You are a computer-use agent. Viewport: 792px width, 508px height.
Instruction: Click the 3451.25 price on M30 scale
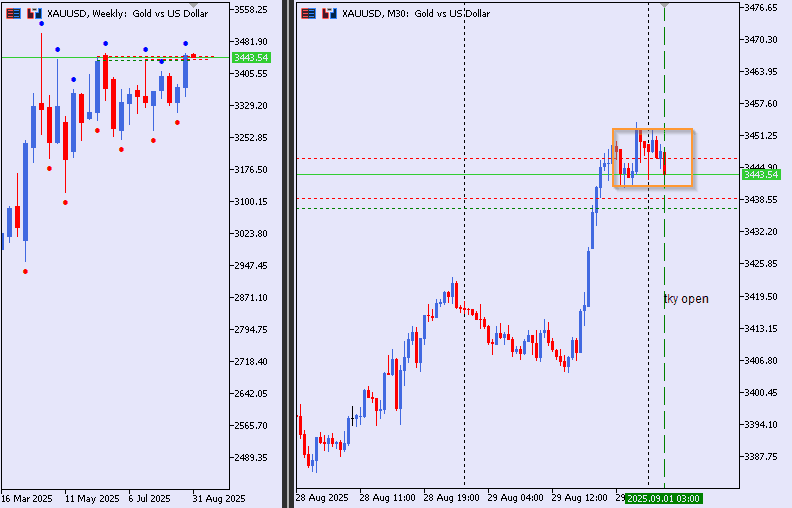click(761, 136)
